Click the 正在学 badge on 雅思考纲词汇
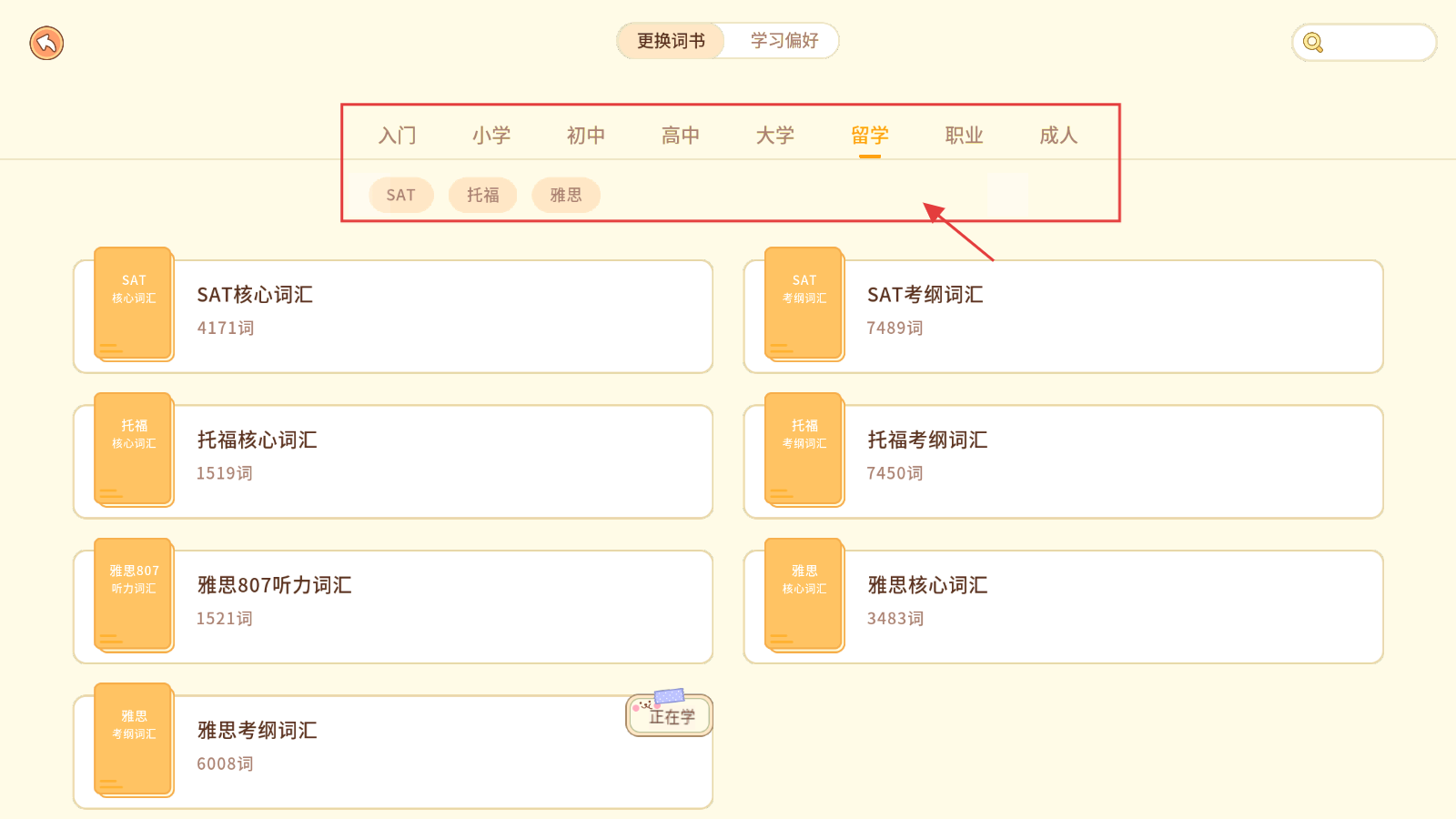Screen dimensions: 1456x819 (671, 715)
